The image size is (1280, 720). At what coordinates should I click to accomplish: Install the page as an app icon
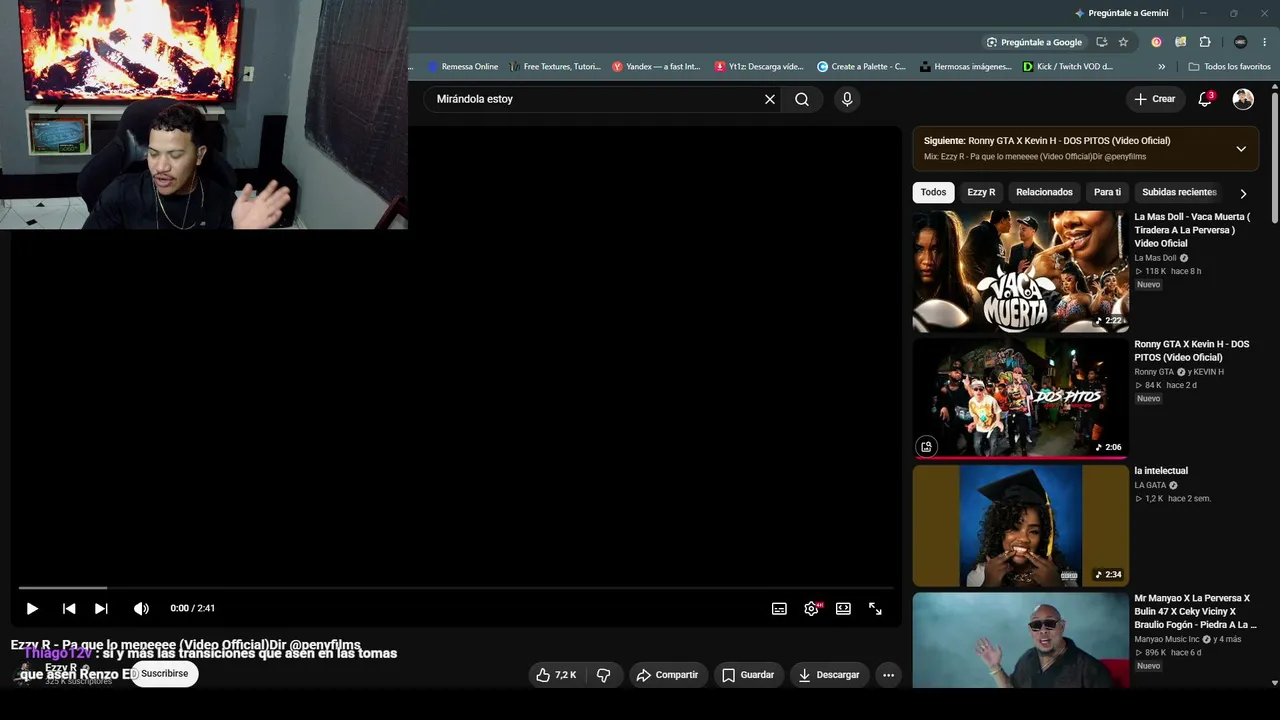tap(1101, 42)
